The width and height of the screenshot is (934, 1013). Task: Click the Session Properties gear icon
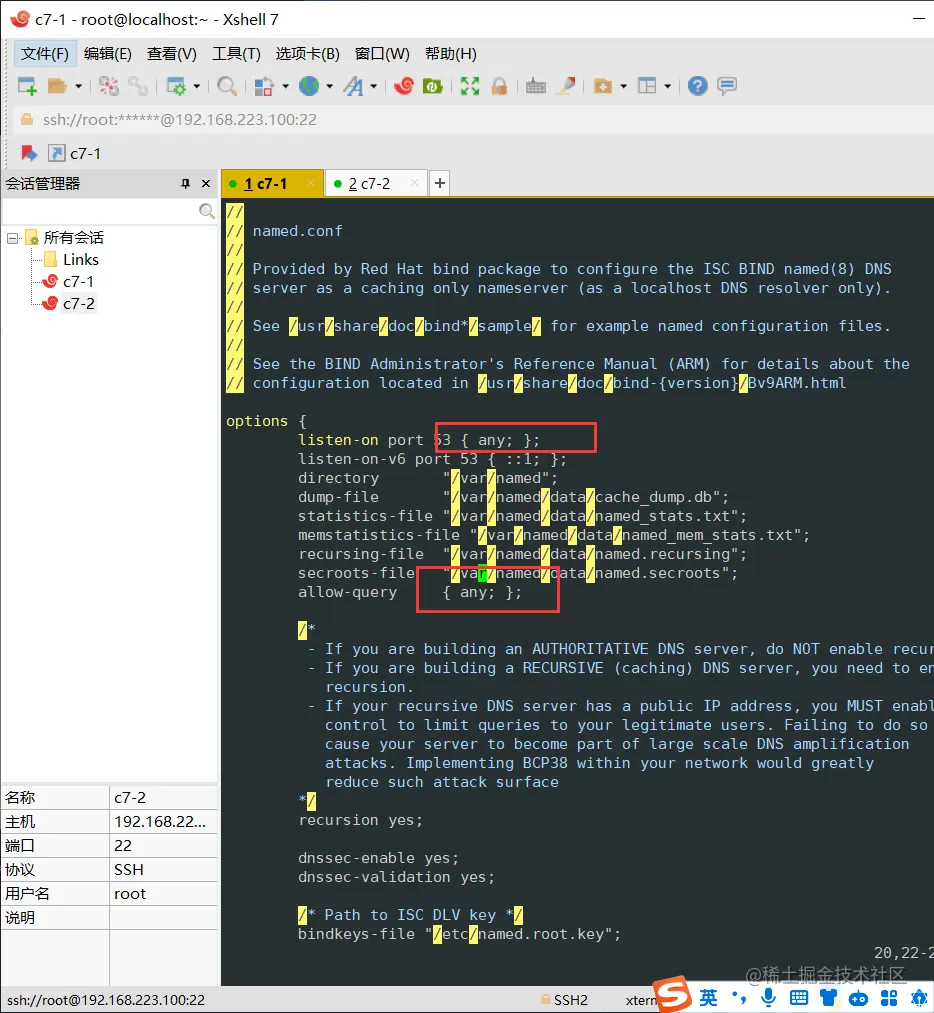coord(176,86)
